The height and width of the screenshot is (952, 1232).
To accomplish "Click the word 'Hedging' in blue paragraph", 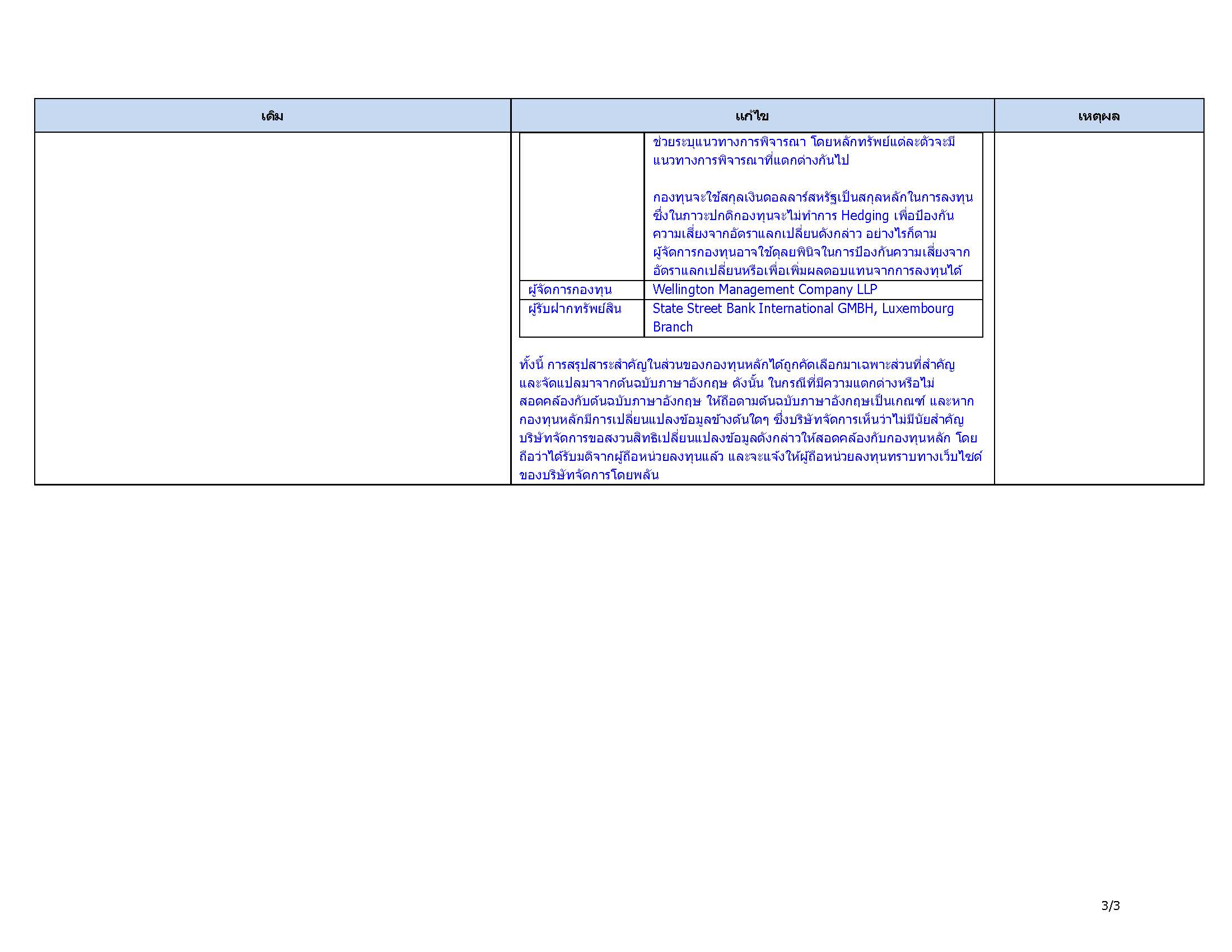I will 864,216.
